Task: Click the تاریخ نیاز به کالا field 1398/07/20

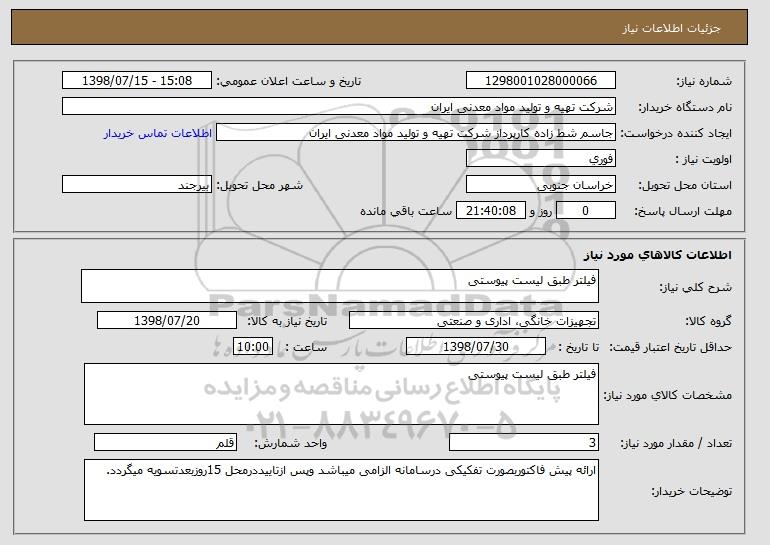Action: 167,321
